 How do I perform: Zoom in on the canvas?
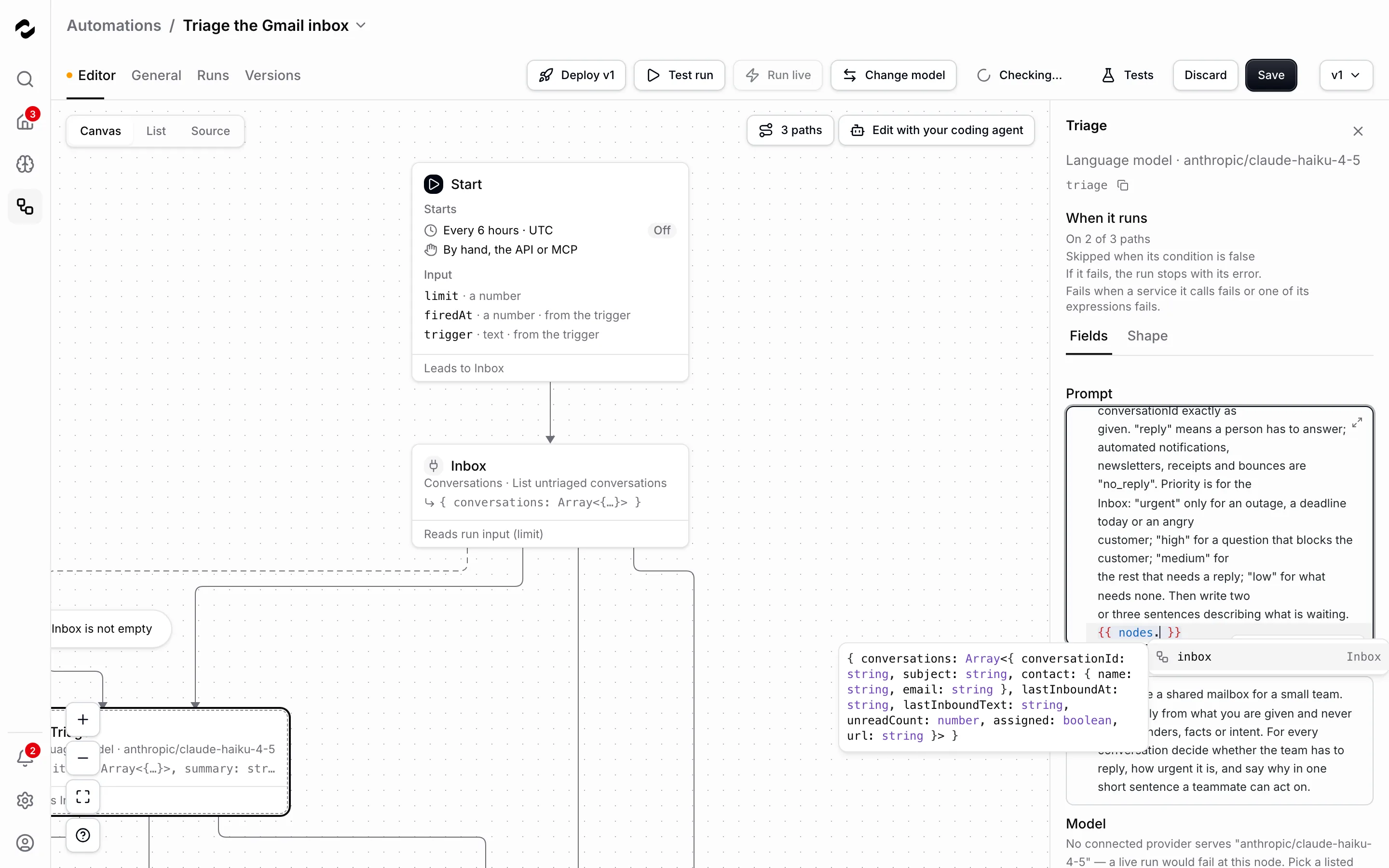tap(83, 719)
